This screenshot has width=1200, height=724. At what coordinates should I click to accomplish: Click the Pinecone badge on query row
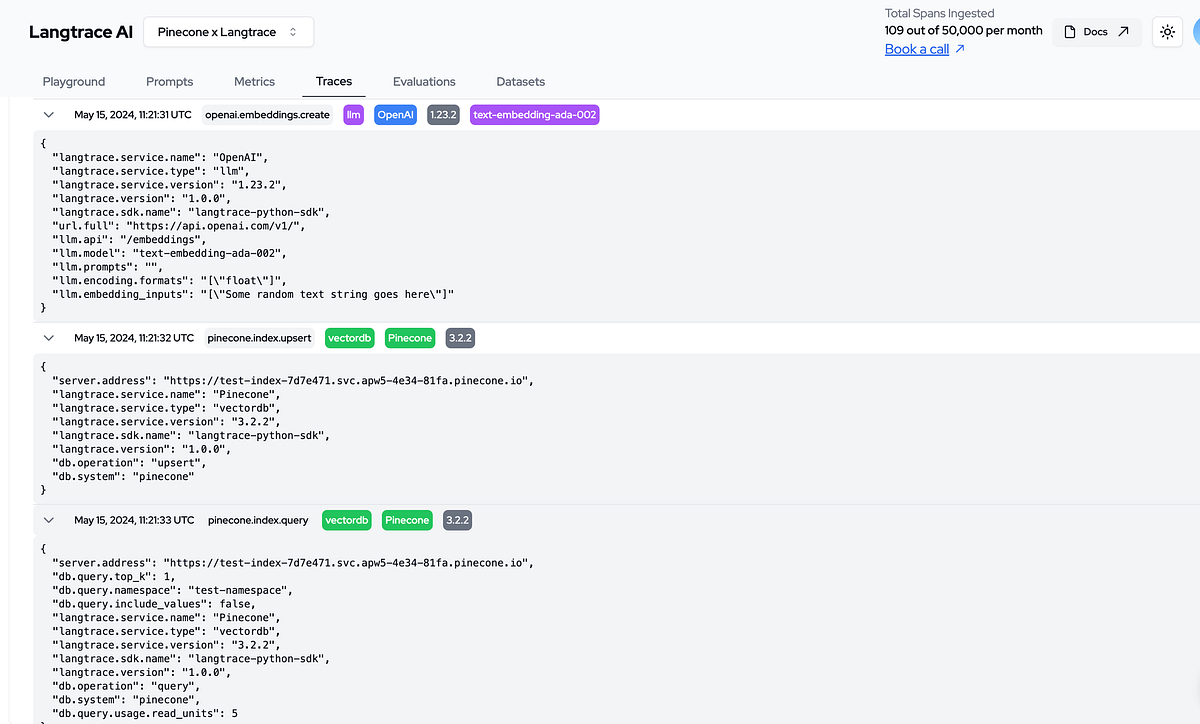(406, 520)
